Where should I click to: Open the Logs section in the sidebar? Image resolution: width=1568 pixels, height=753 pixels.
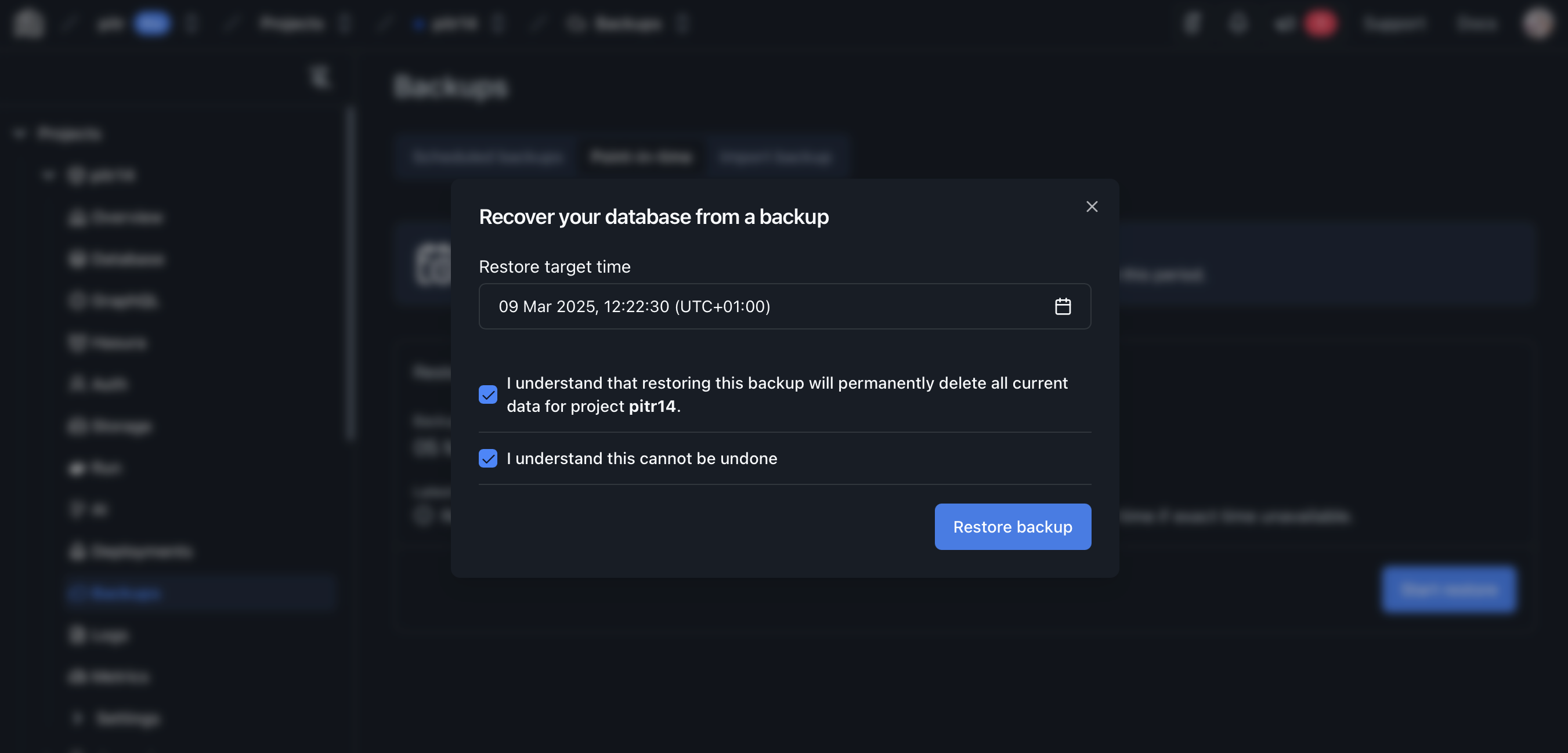click(110, 634)
